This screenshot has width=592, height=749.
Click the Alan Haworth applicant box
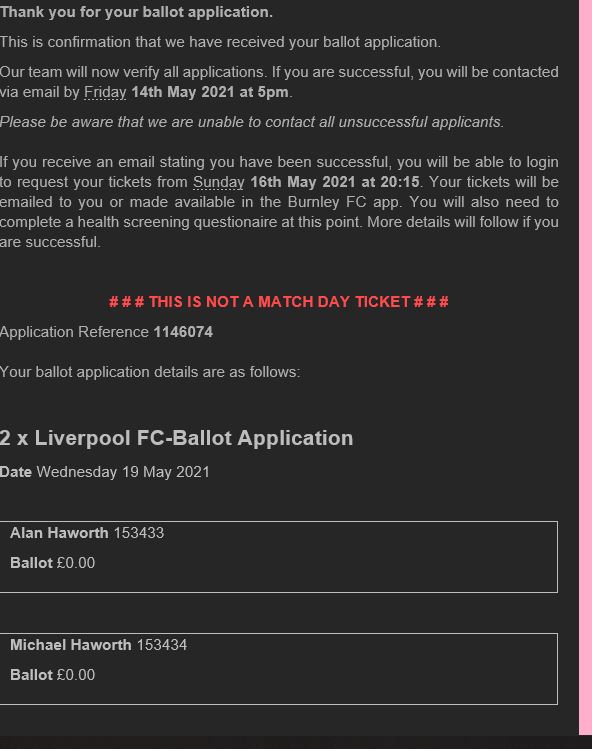click(279, 557)
